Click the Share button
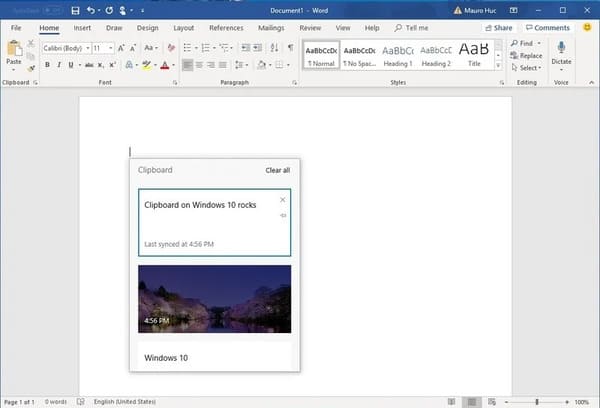 tap(499, 28)
